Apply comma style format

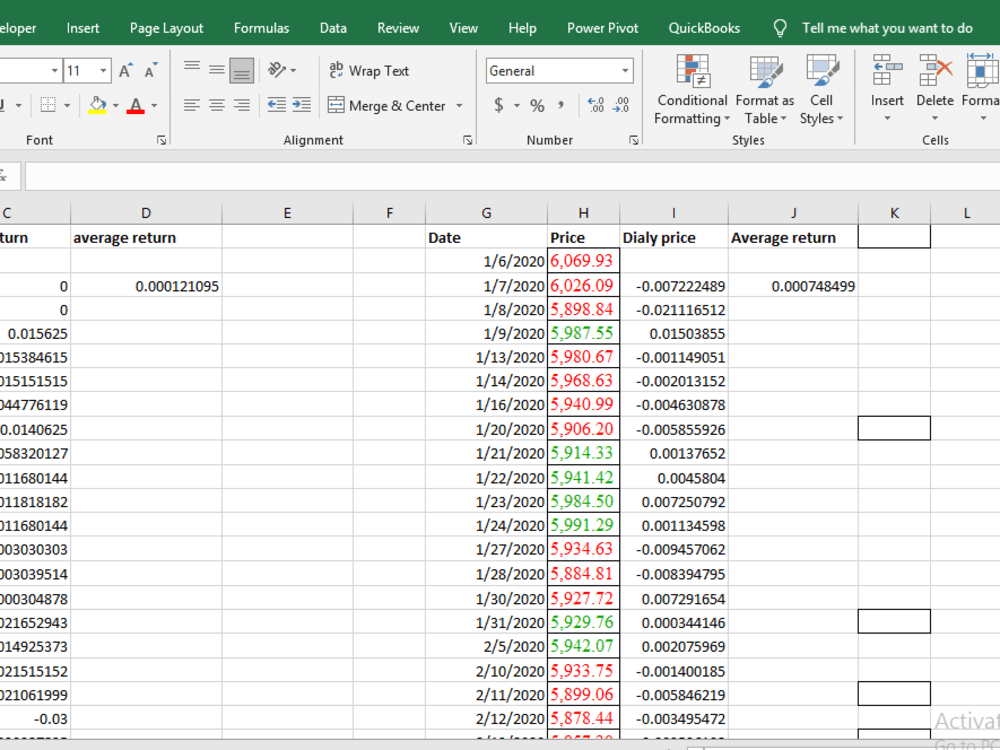[x=561, y=105]
